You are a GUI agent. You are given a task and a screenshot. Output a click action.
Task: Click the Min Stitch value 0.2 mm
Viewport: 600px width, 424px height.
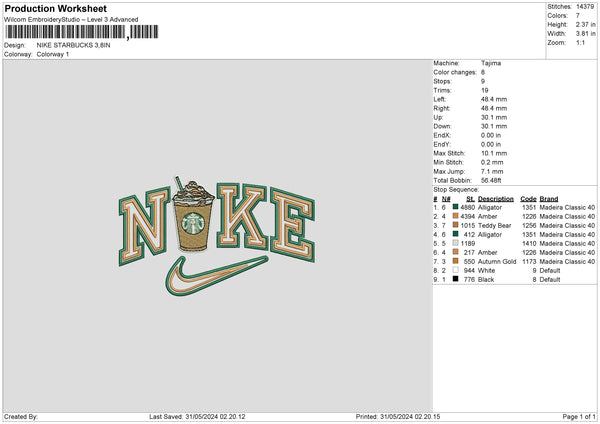tap(492, 162)
